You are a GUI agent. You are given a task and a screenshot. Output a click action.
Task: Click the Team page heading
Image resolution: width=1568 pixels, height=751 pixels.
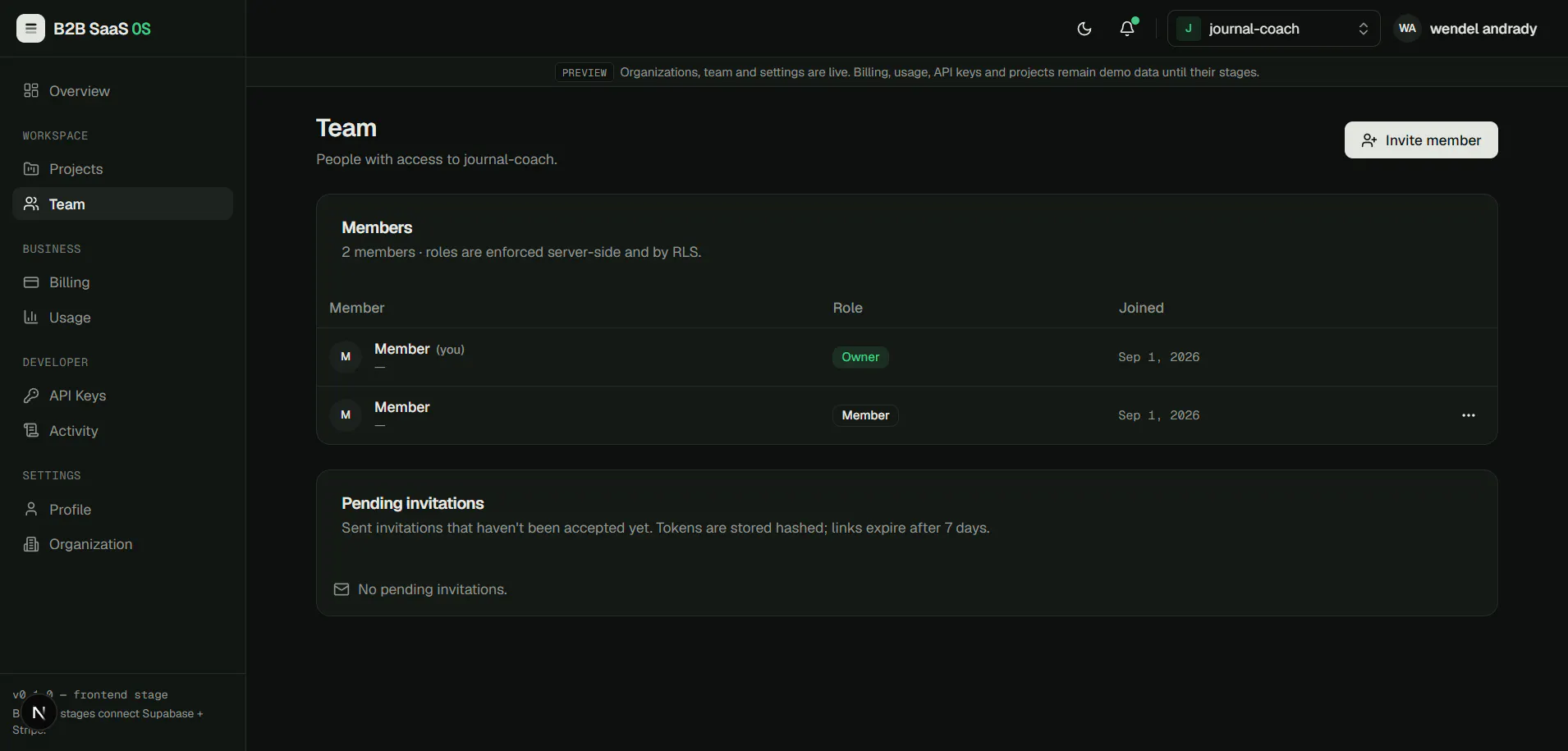(346, 128)
